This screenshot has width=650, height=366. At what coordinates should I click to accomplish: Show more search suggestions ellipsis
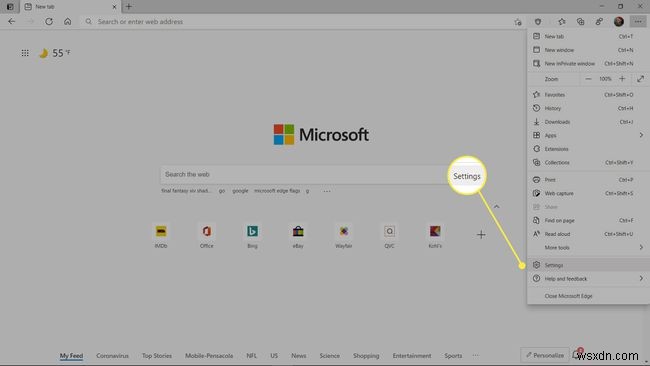(327, 191)
